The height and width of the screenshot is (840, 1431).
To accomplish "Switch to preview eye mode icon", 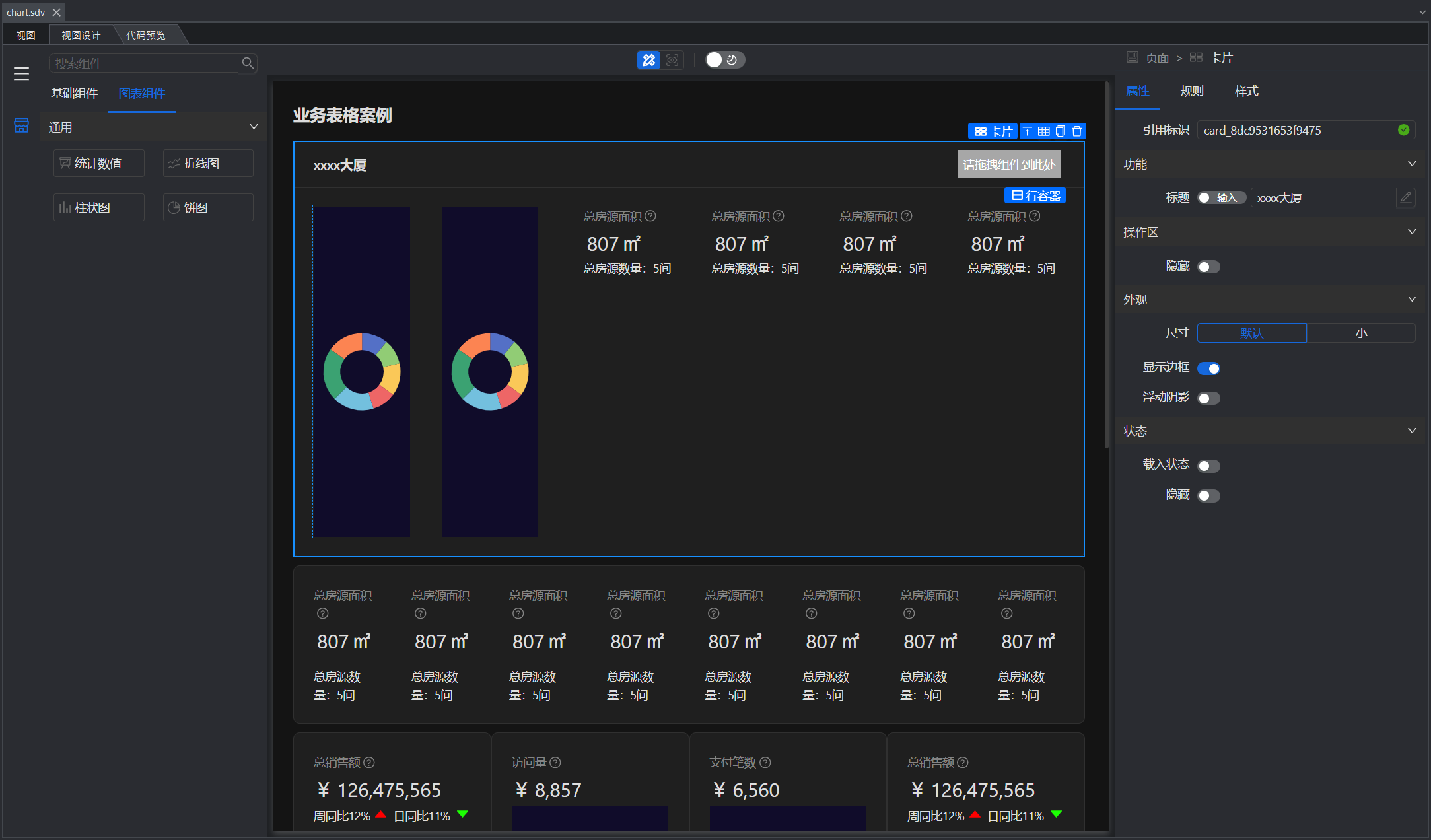I will coord(672,60).
